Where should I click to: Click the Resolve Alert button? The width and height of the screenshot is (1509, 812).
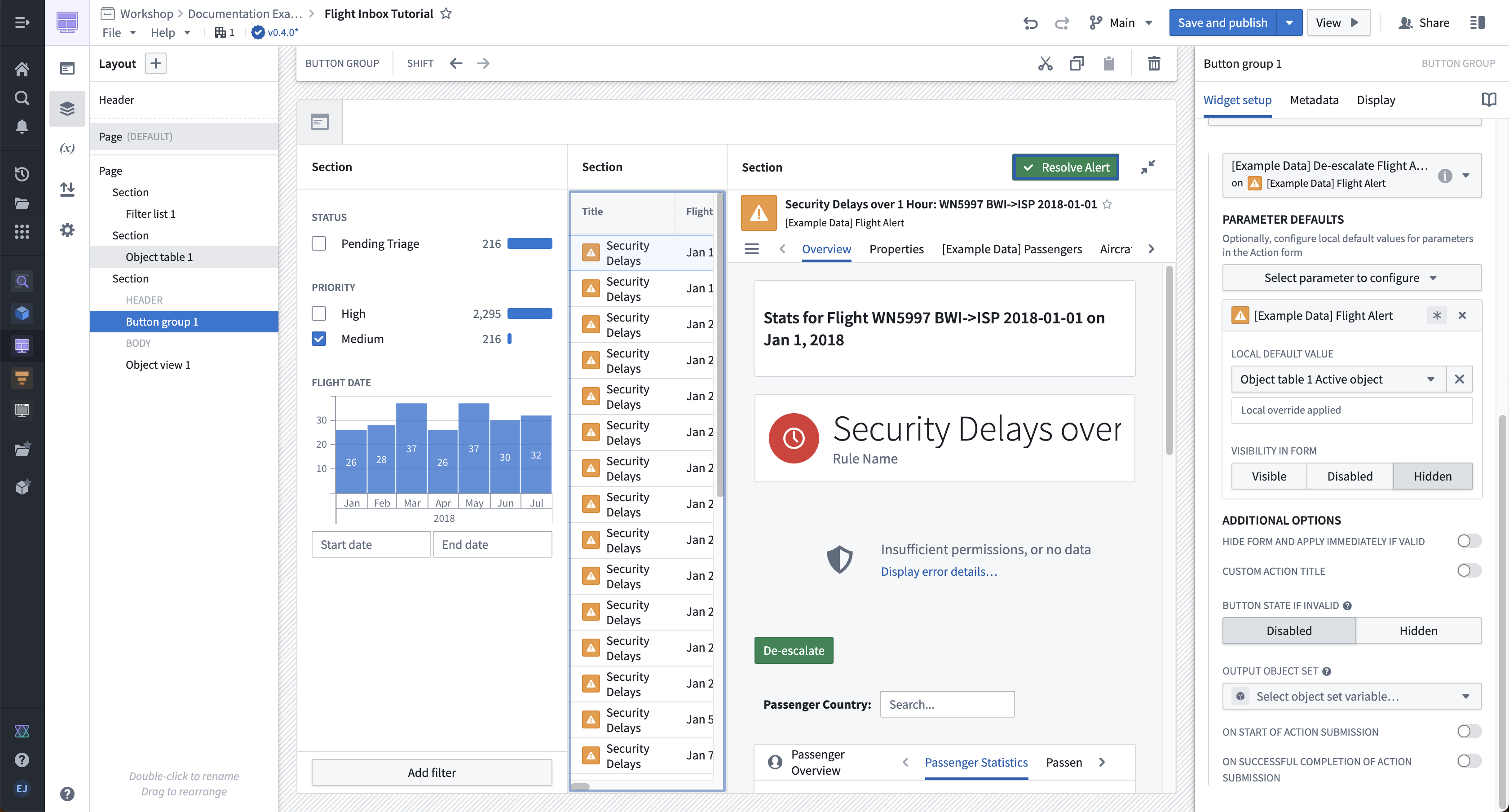[x=1066, y=167]
